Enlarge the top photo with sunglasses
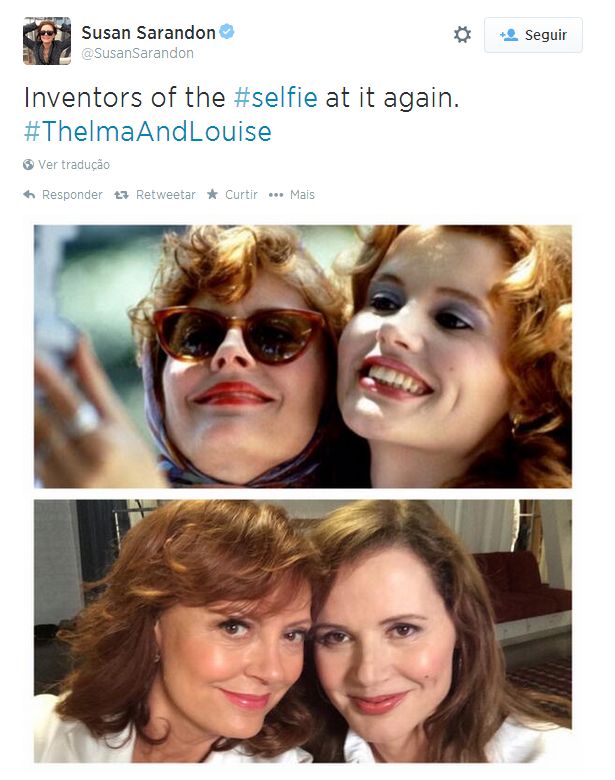This screenshot has height=780, width=615. pyautogui.click(x=303, y=356)
